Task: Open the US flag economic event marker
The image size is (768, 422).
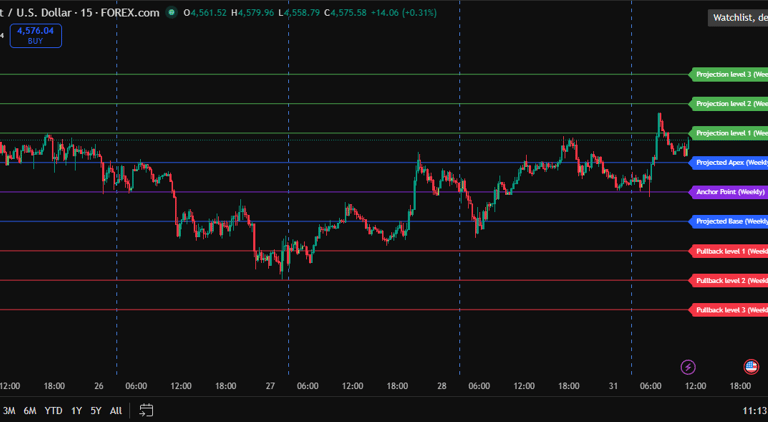Action: (x=751, y=367)
